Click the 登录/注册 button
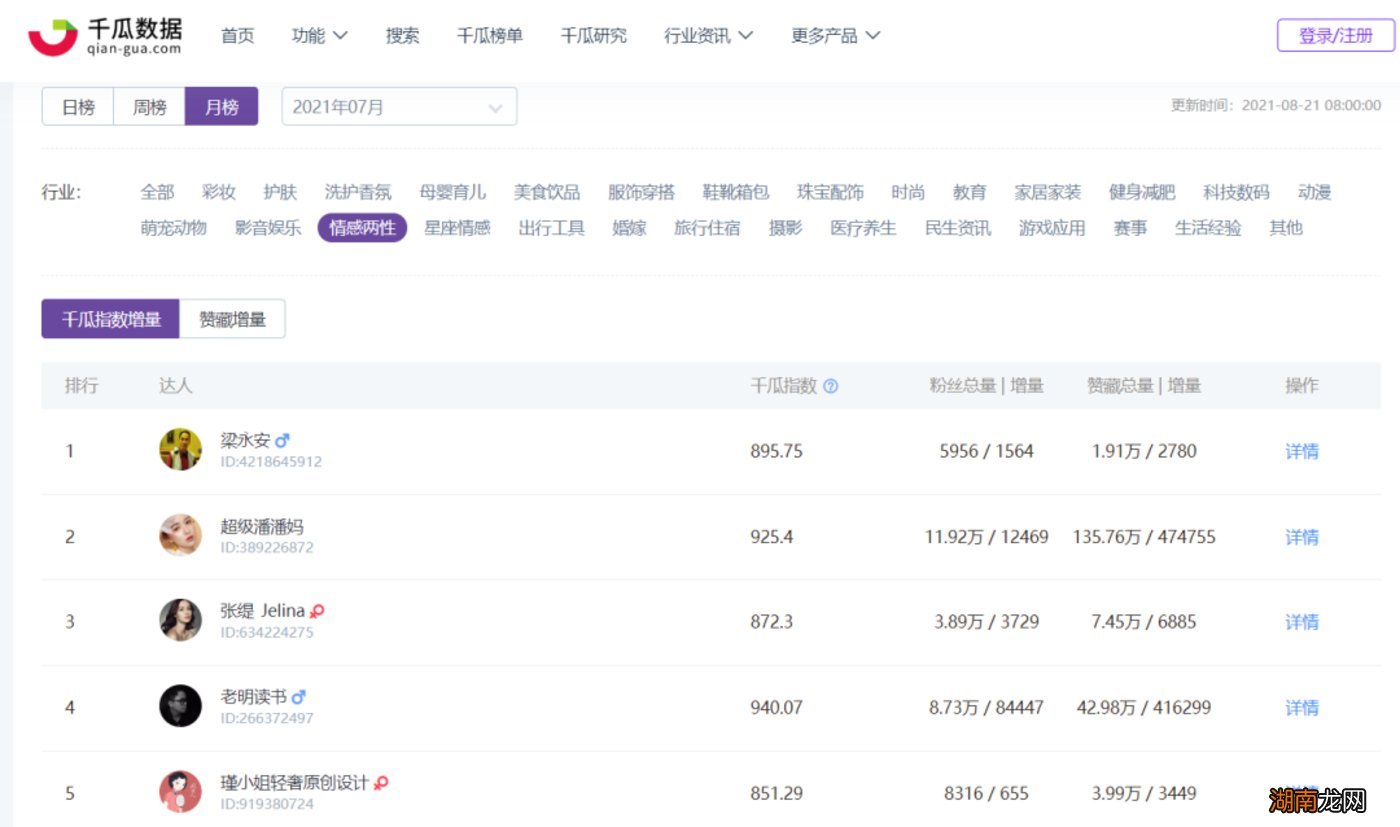Screen dimensions: 1400x827 tap(1335, 36)
